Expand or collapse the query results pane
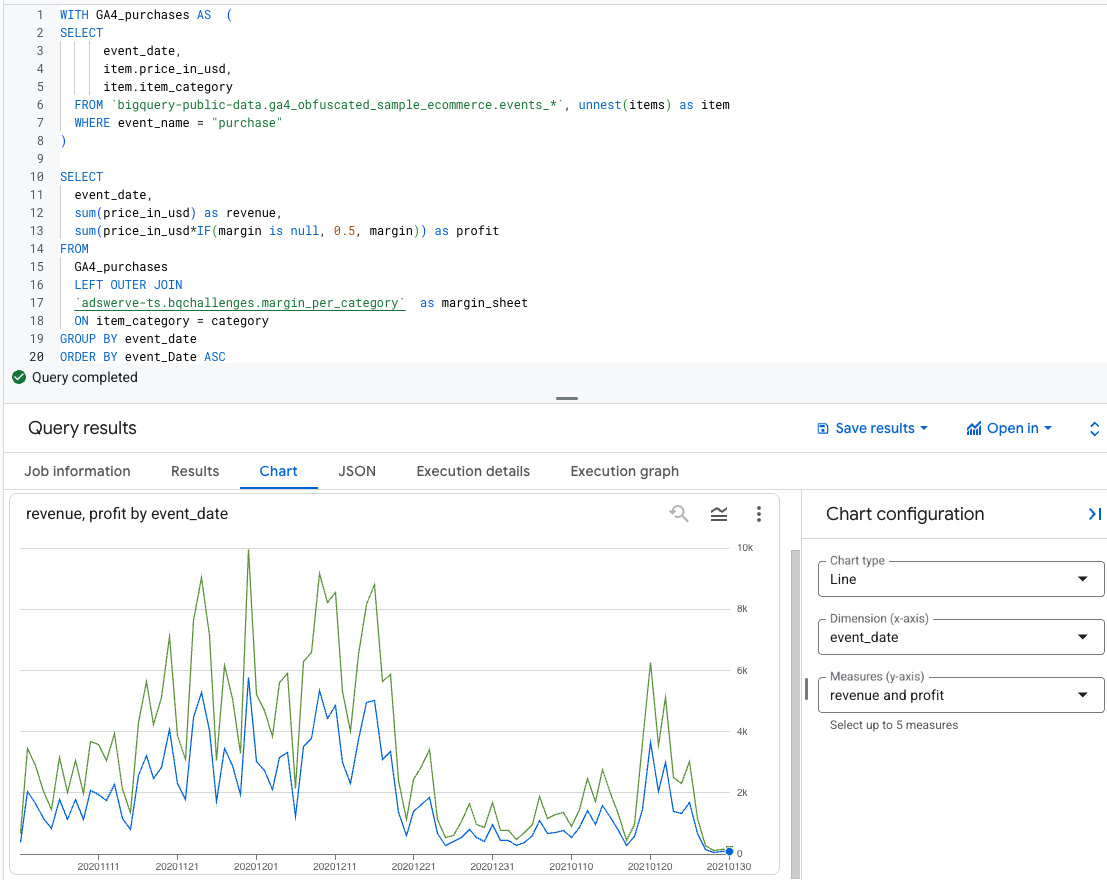This screenshot has height=880, width=1107. pyautogui.click(x=1094, y=429)
